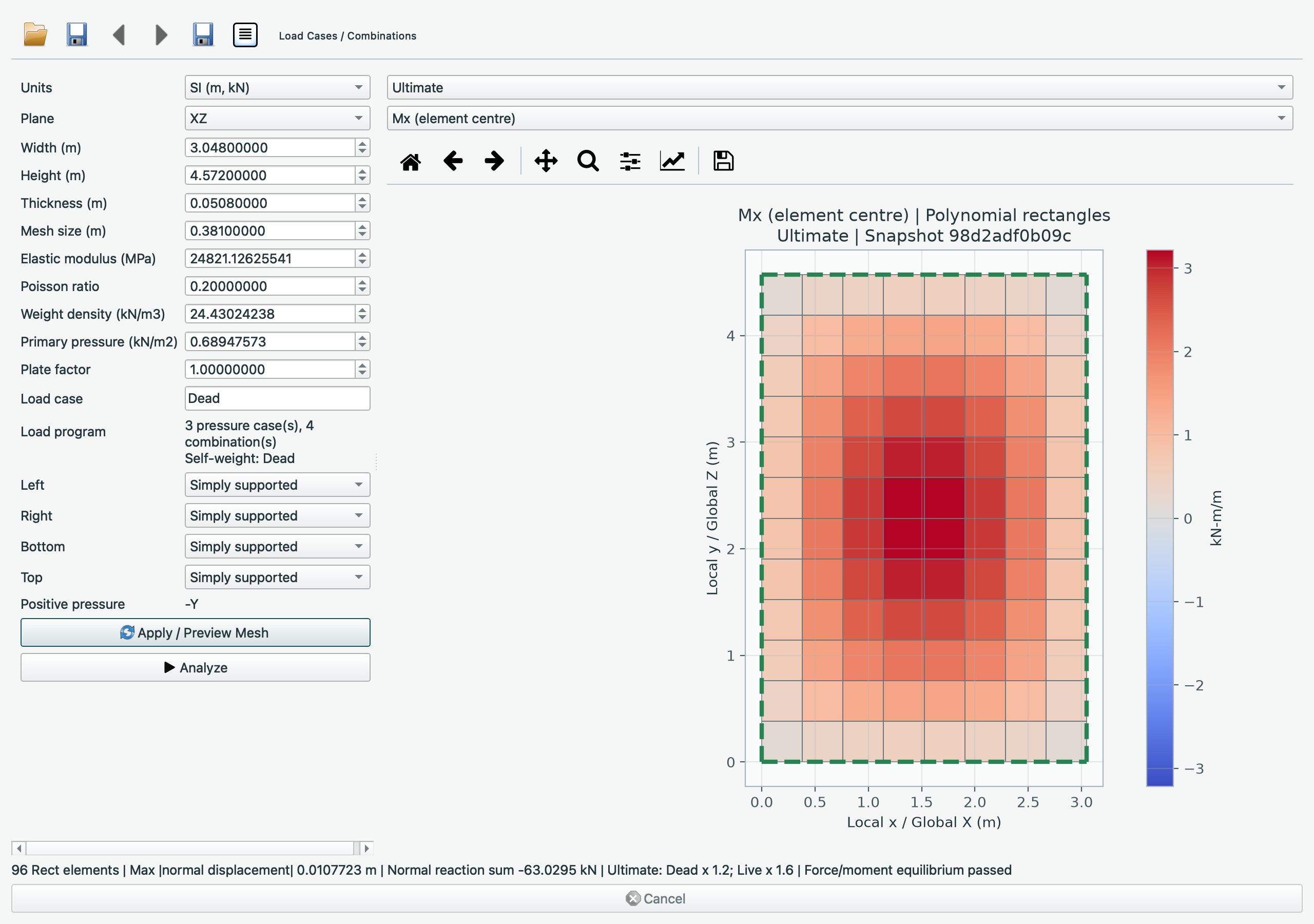The width and height of the screenshot is (1314, 924).
Task: Click horizontal scrollbar left arrow
Action: point(19,848)
